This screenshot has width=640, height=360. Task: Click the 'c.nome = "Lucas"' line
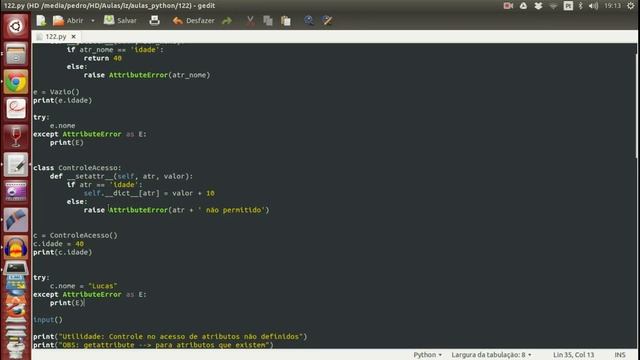pos(84,286)
